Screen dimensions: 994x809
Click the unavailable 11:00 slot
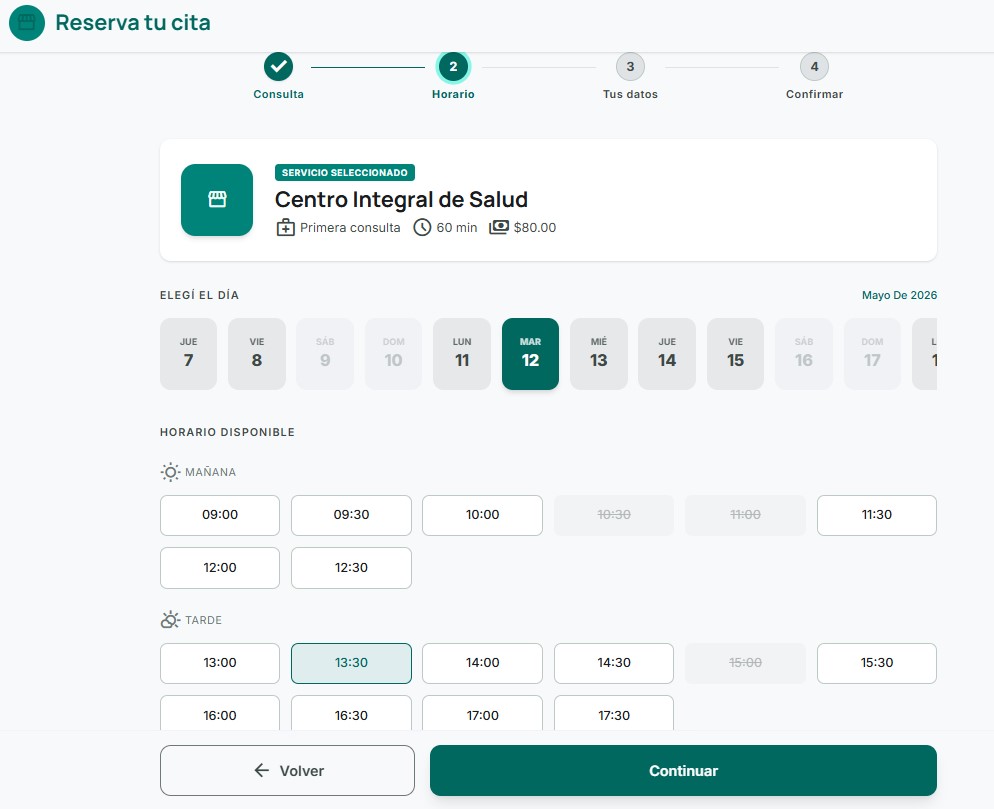tap(746, 515)
